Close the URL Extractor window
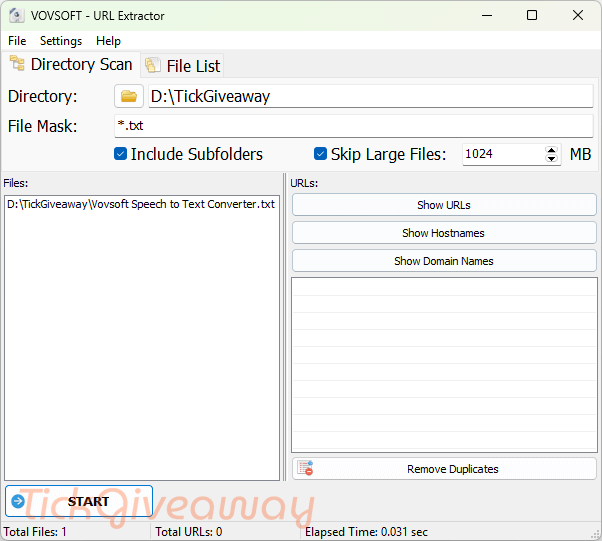The image size is (602, 541). [x=578, y=15]
